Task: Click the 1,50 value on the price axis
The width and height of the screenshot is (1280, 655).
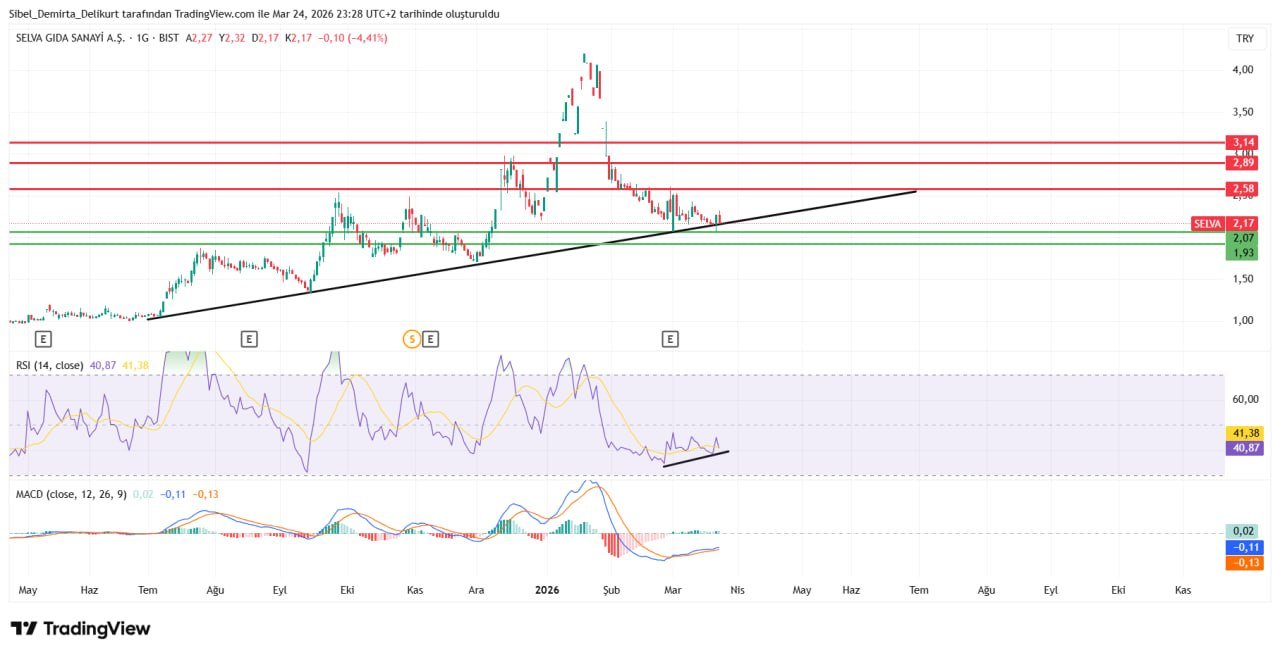Action: [1243, 279]
